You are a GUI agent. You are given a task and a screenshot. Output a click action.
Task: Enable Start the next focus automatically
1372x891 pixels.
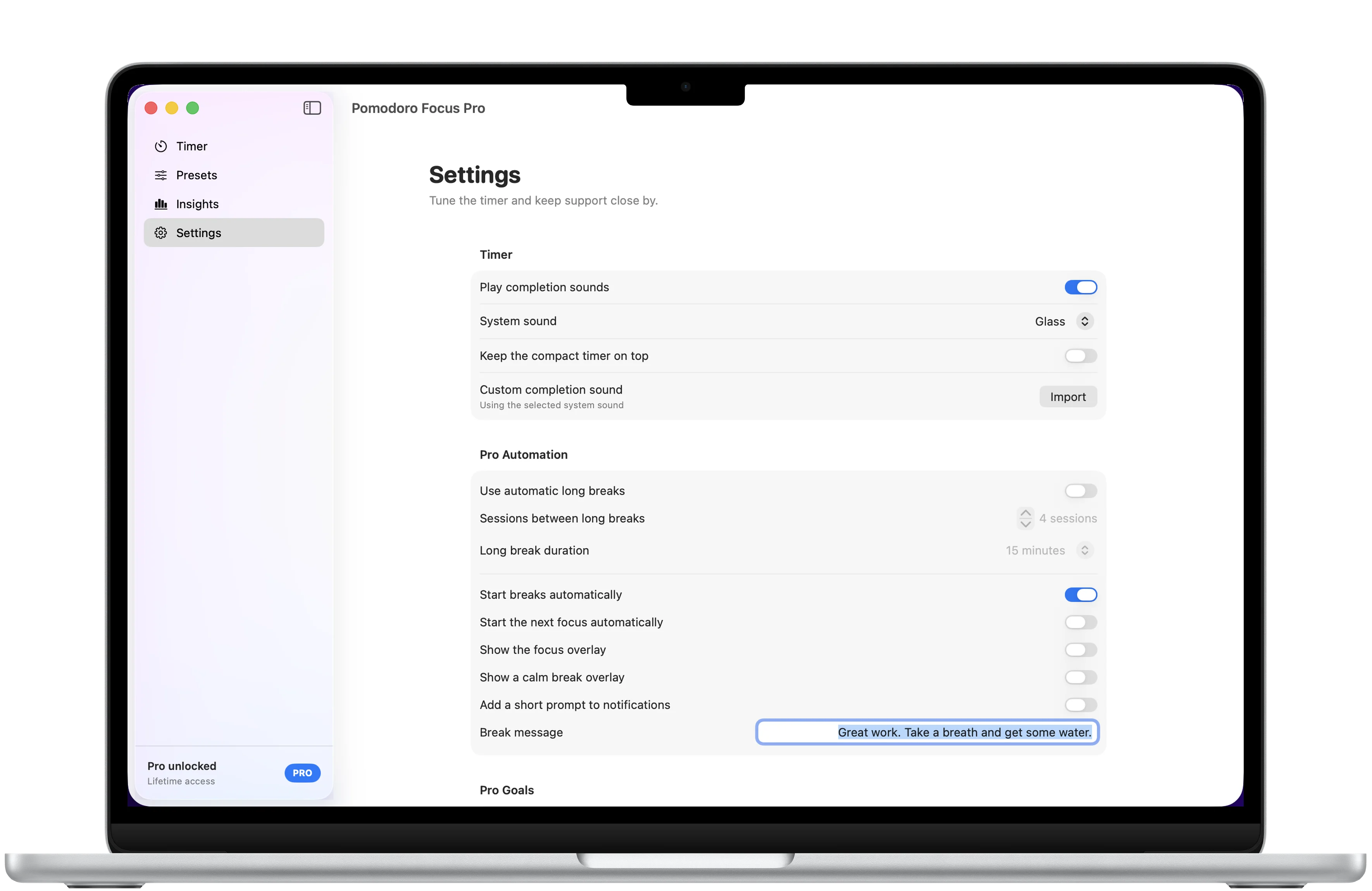(x=1080, y=622)
